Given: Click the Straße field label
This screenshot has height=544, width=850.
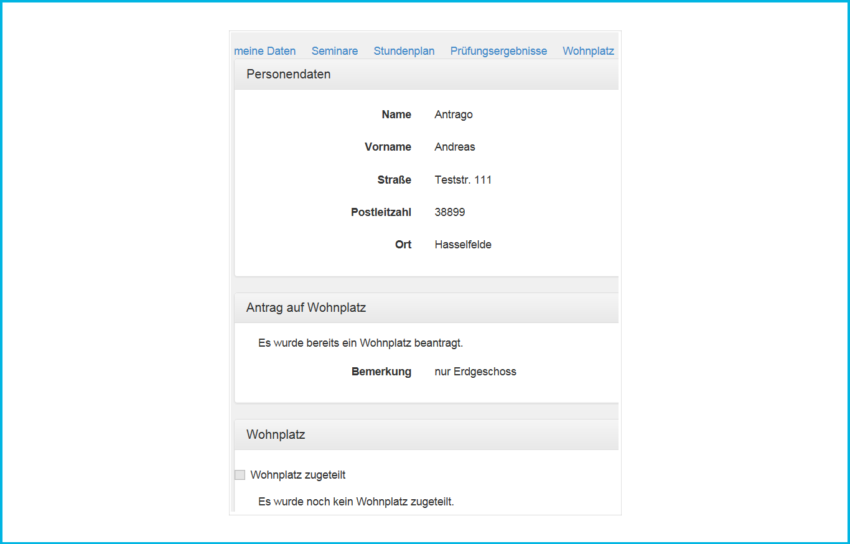Looking at the screenshot, I should pyautogui.click(x=393, y=180).
